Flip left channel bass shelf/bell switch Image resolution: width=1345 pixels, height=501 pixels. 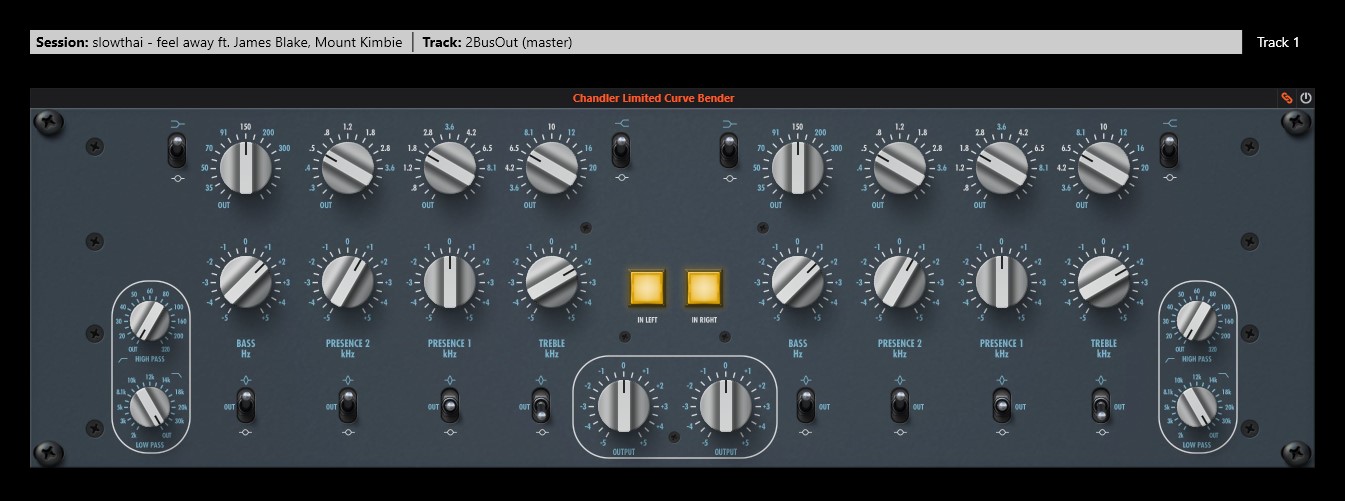pos(176,151)
